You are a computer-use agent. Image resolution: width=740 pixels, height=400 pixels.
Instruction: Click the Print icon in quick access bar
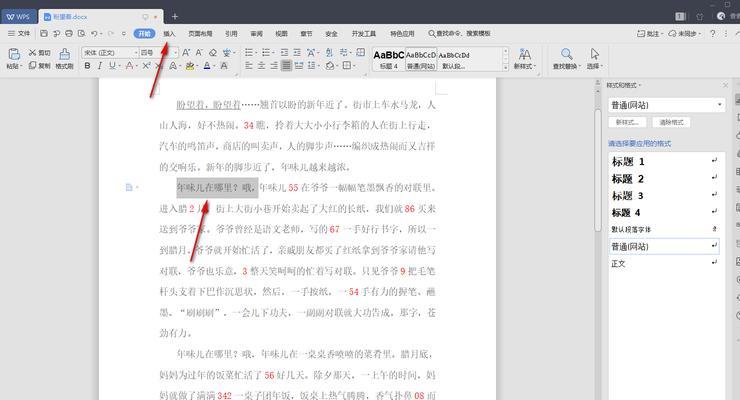(x=69, y=33)
